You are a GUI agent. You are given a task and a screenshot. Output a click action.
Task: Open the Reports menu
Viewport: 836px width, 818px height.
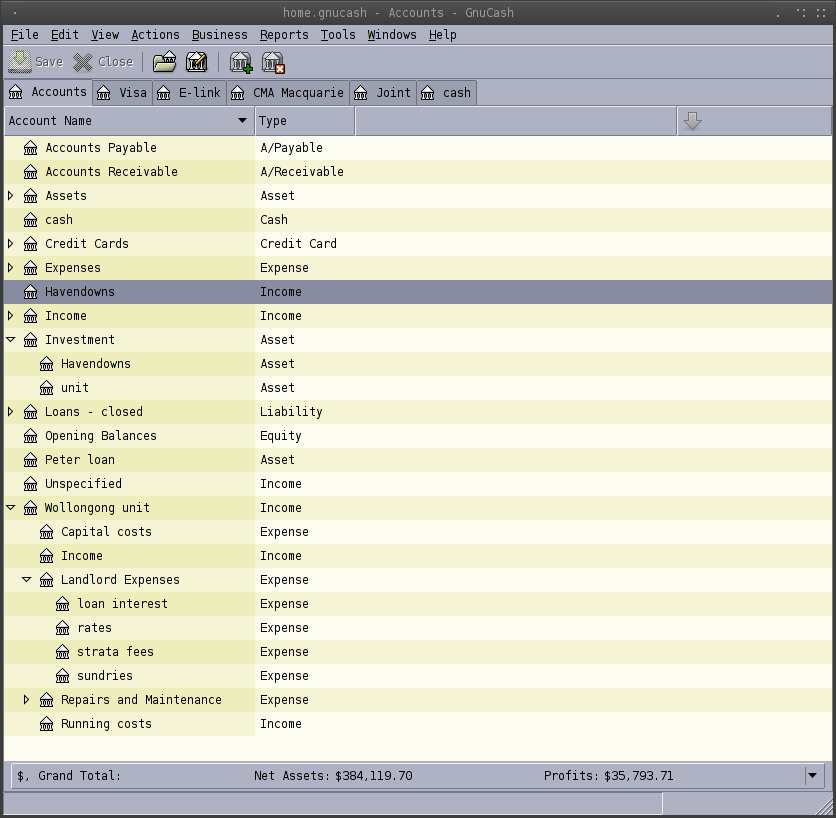click(x=284, y=35)
